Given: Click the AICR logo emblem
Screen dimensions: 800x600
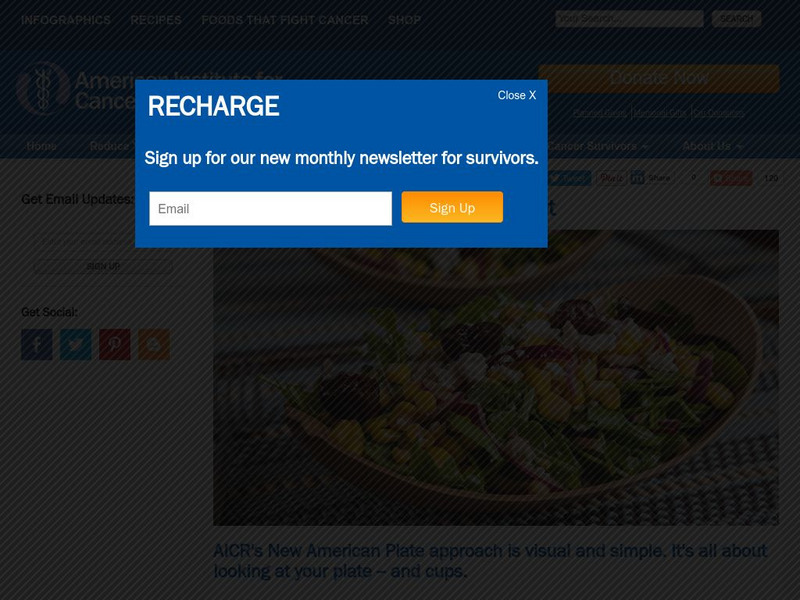Looking at the screenshot, I should [x=43, y=88].
